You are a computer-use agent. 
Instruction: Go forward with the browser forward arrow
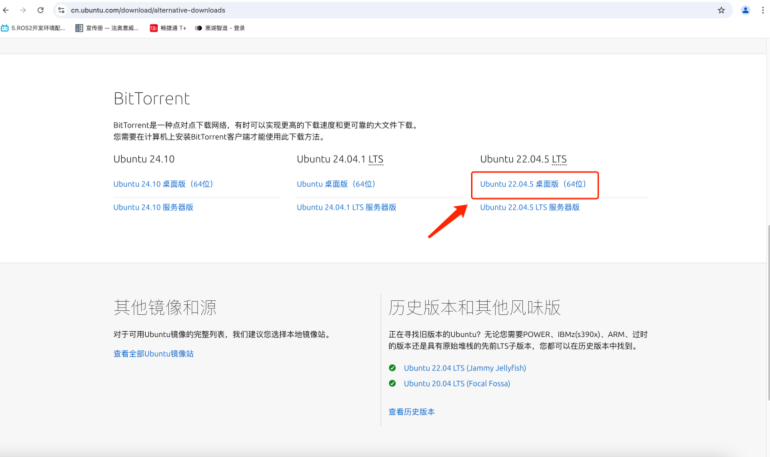point(23,10)
